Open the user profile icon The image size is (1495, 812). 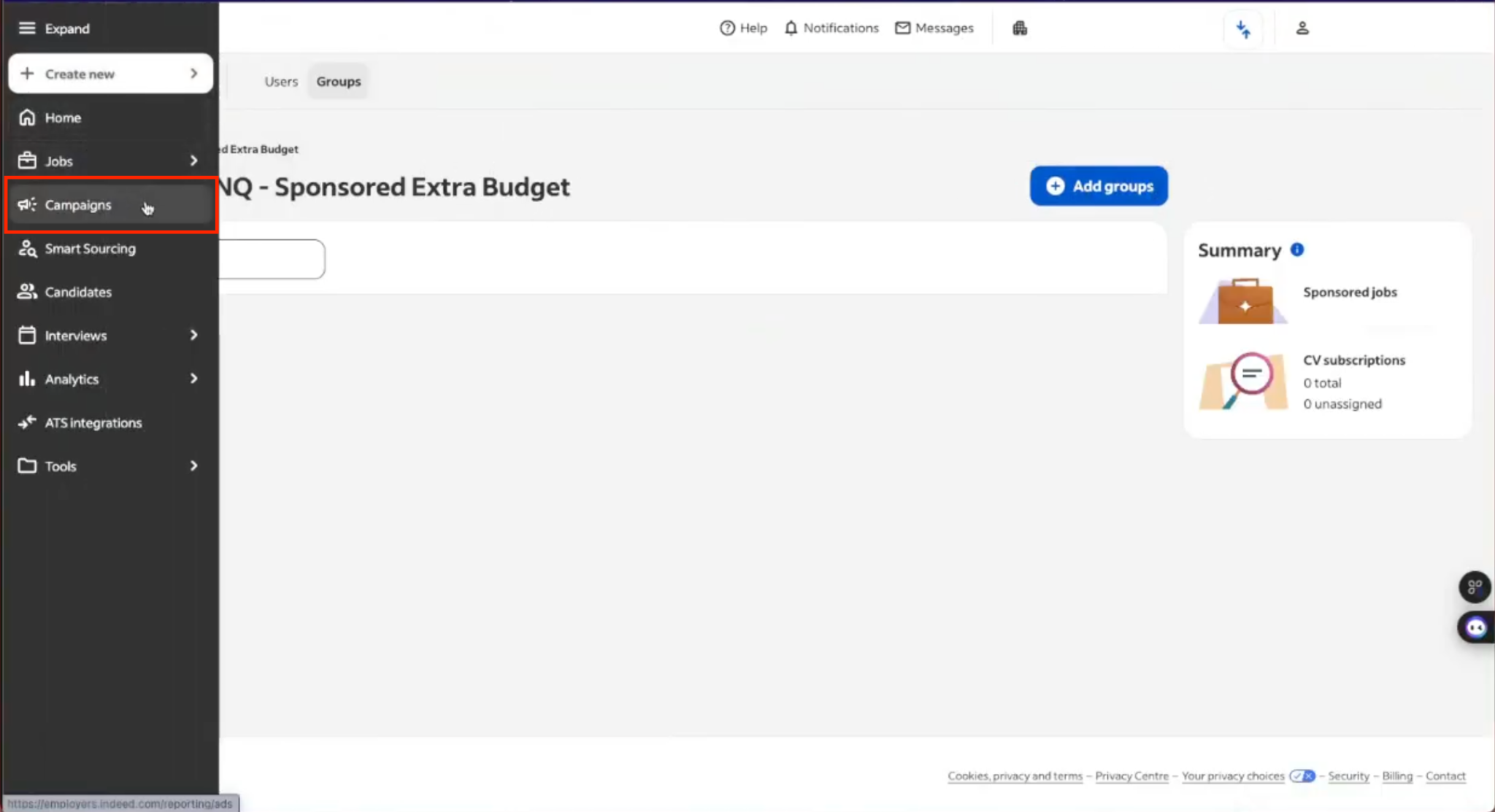(x=1302, y=28)
